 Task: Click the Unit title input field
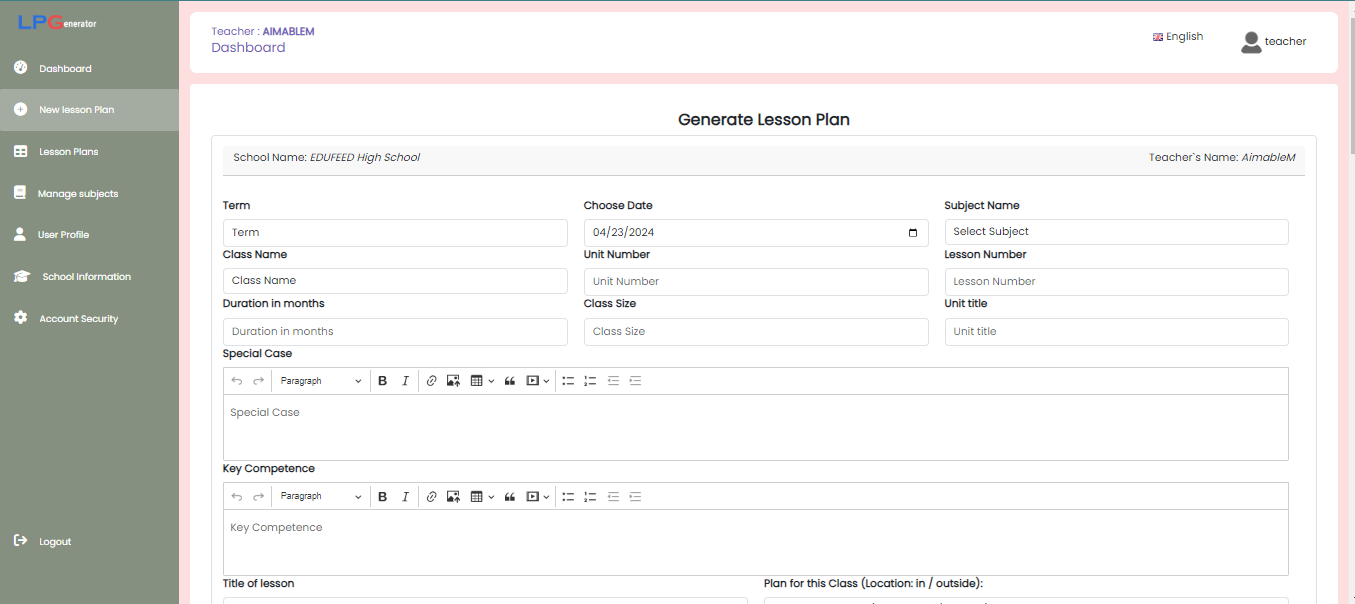1115,332
